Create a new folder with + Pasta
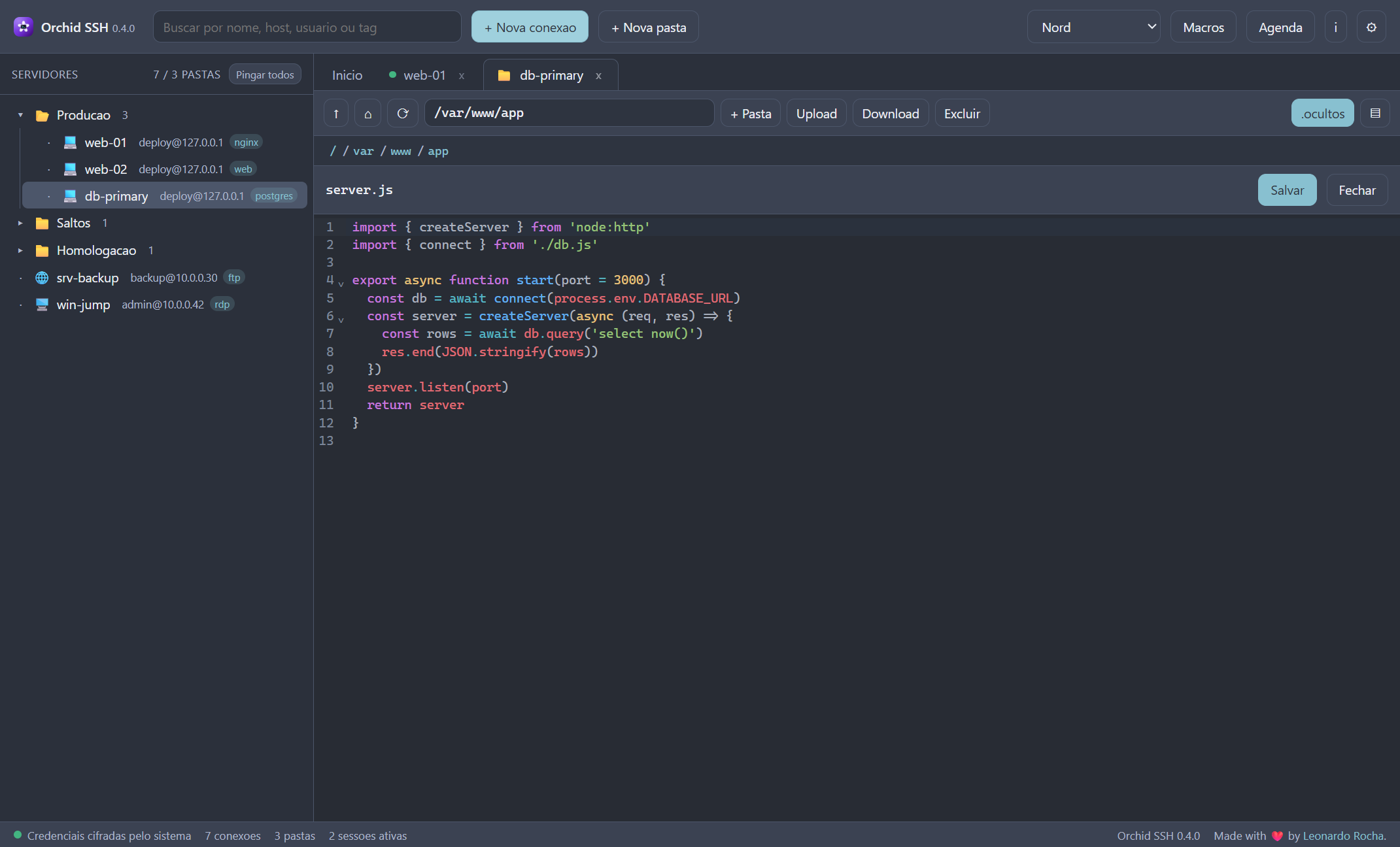The width and height of the screenshot is (1400, 847). 751,114
